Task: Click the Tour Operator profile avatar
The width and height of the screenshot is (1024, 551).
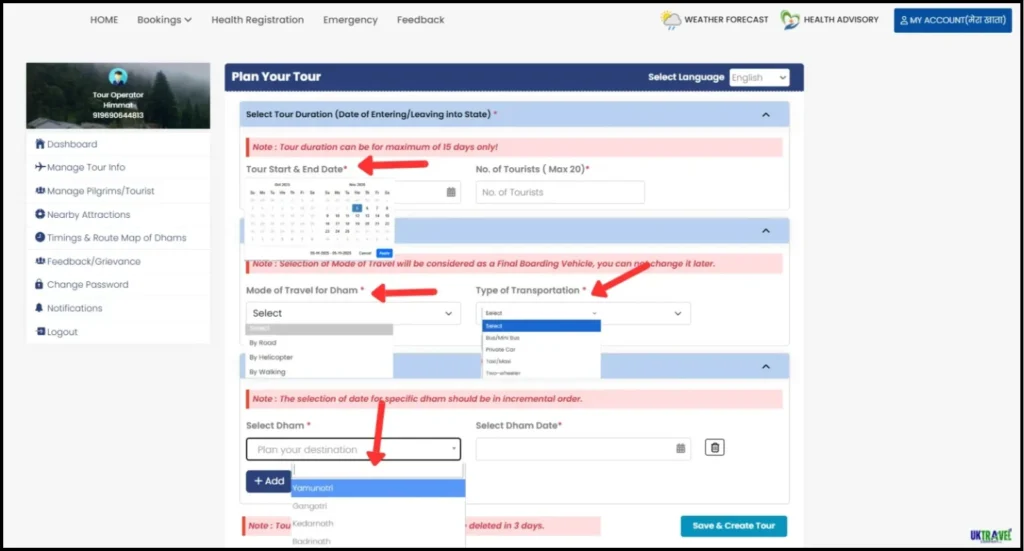Action: pos(118,76)
